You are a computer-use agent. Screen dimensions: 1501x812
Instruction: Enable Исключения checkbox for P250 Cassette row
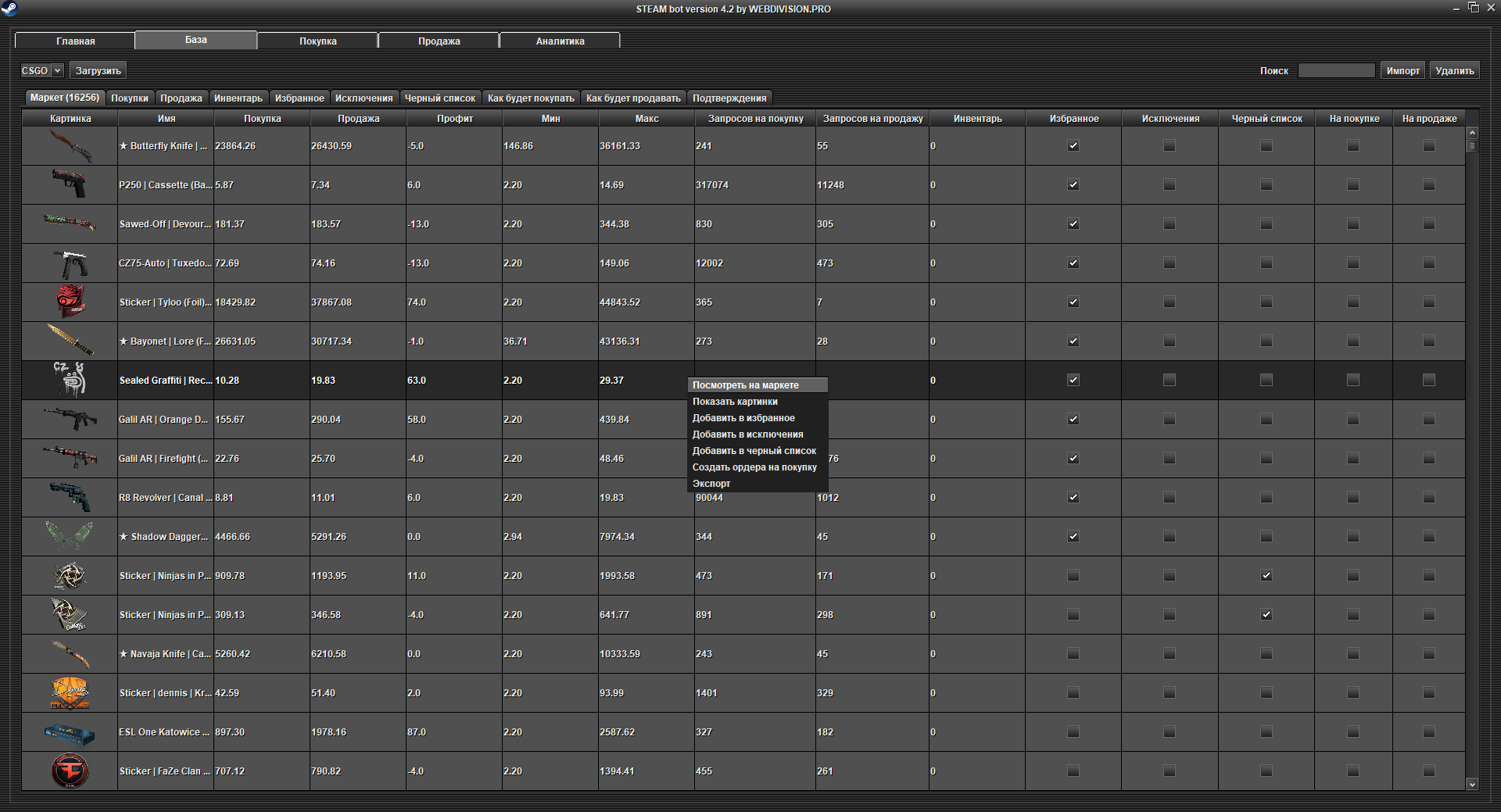1170,185
